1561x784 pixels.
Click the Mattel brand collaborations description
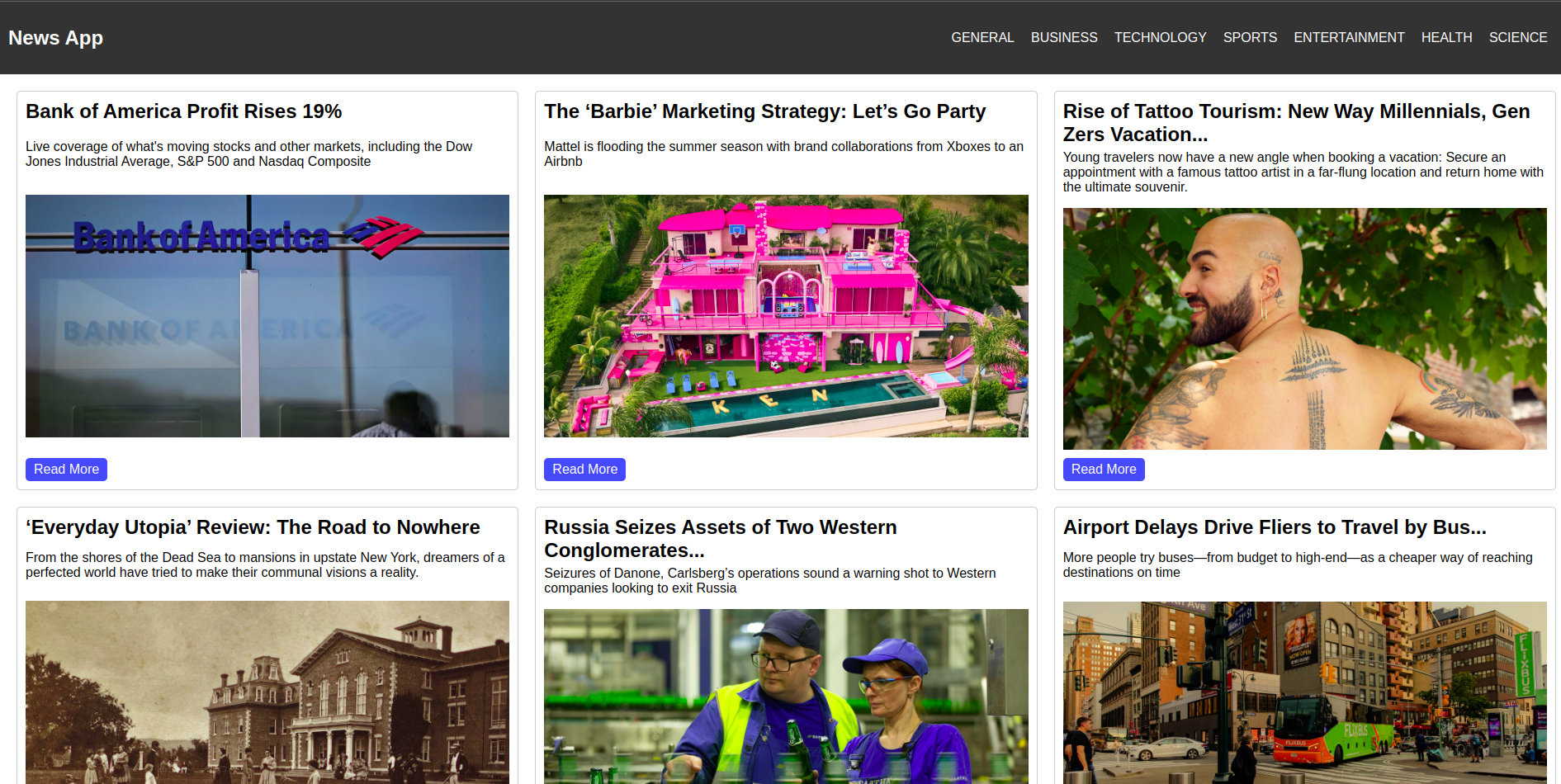[783, 153]
